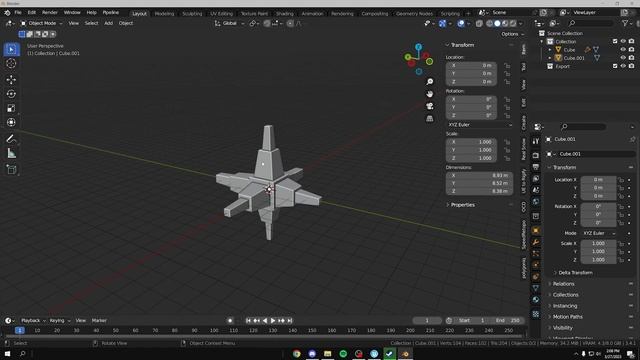Open the Render properties tab icon

[x=536, y=156]
